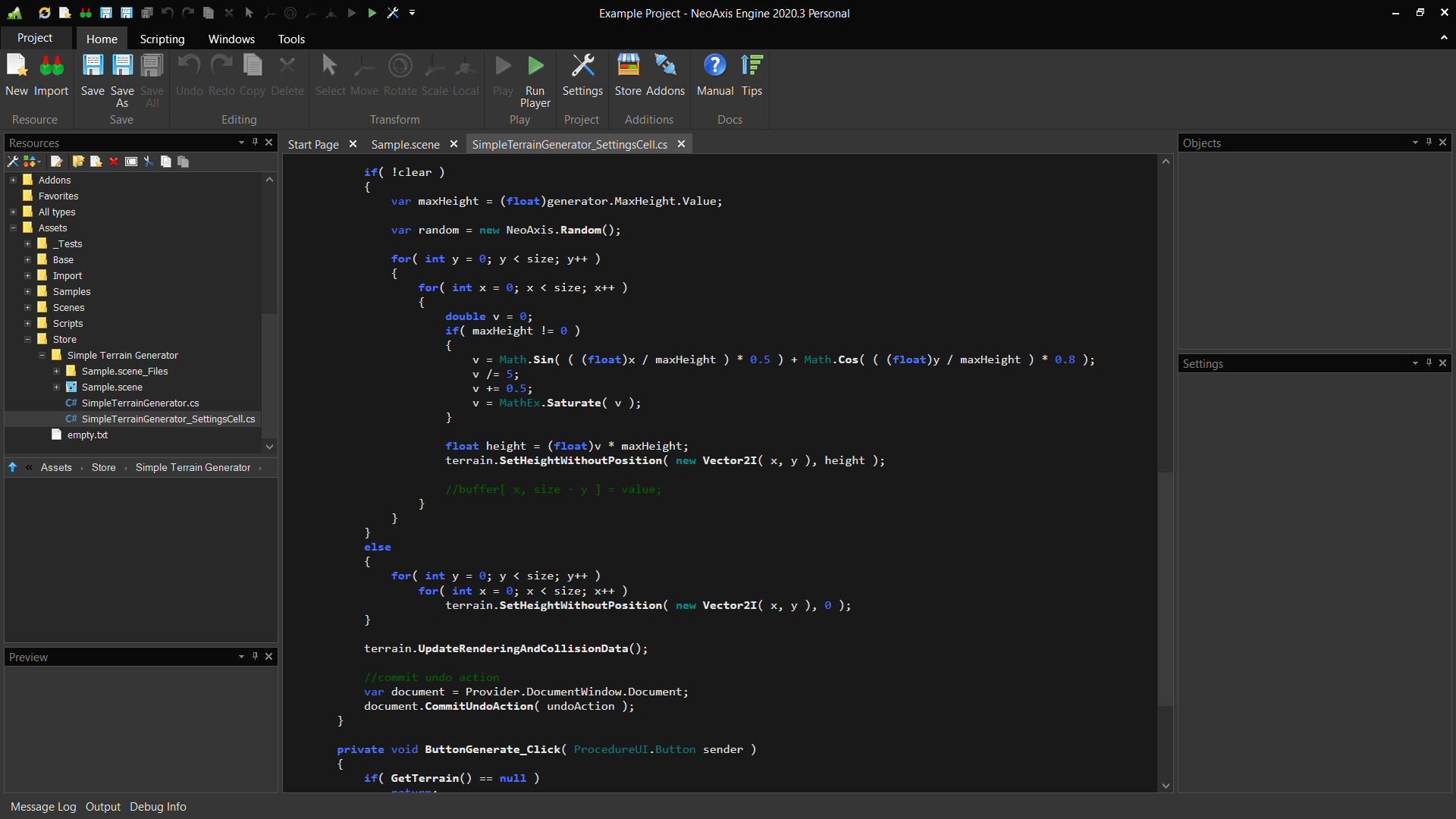1456x819 pixels.
Task: Collapse the Assets tree node
Action: click(x=13, y=227)
